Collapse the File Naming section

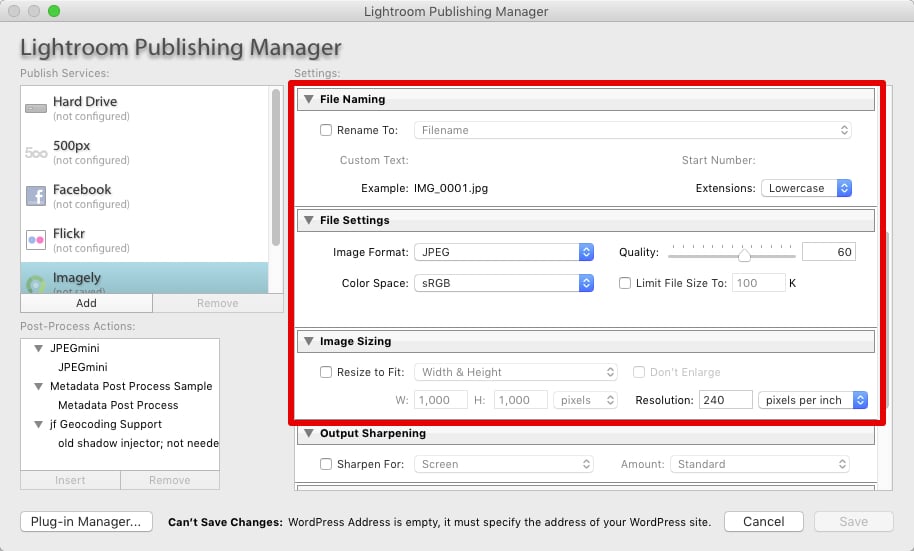coord(309,99)
